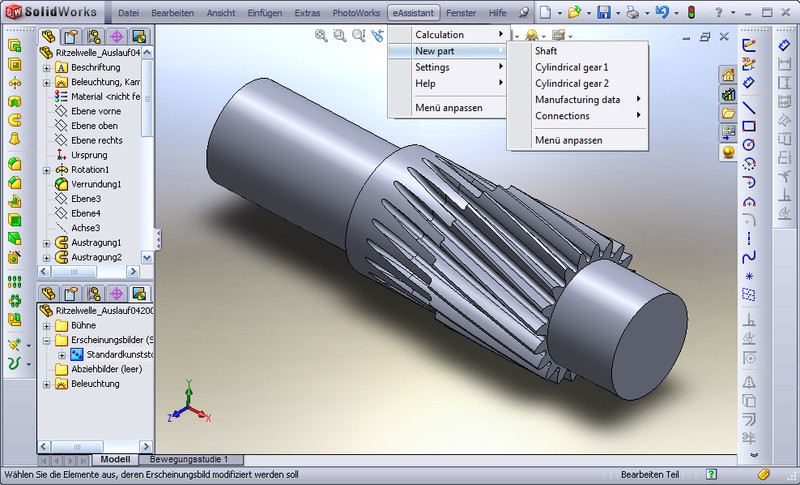Open the DimXpert crosshair tab icon

pos(116,37)
